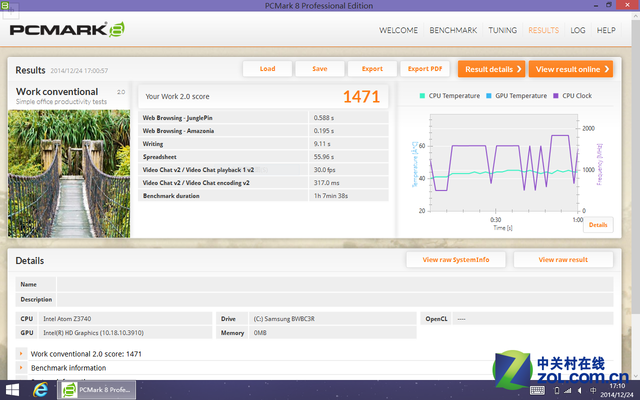Click the Spreadsheet result row

coord(263,157)
